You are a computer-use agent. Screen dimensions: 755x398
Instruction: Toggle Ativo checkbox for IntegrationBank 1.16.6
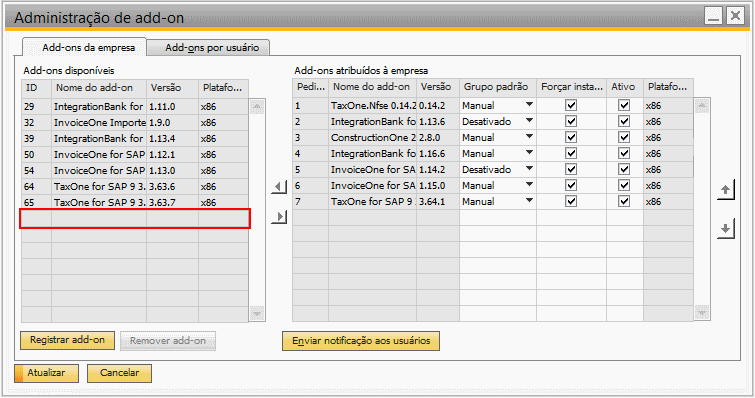point(624,154)
